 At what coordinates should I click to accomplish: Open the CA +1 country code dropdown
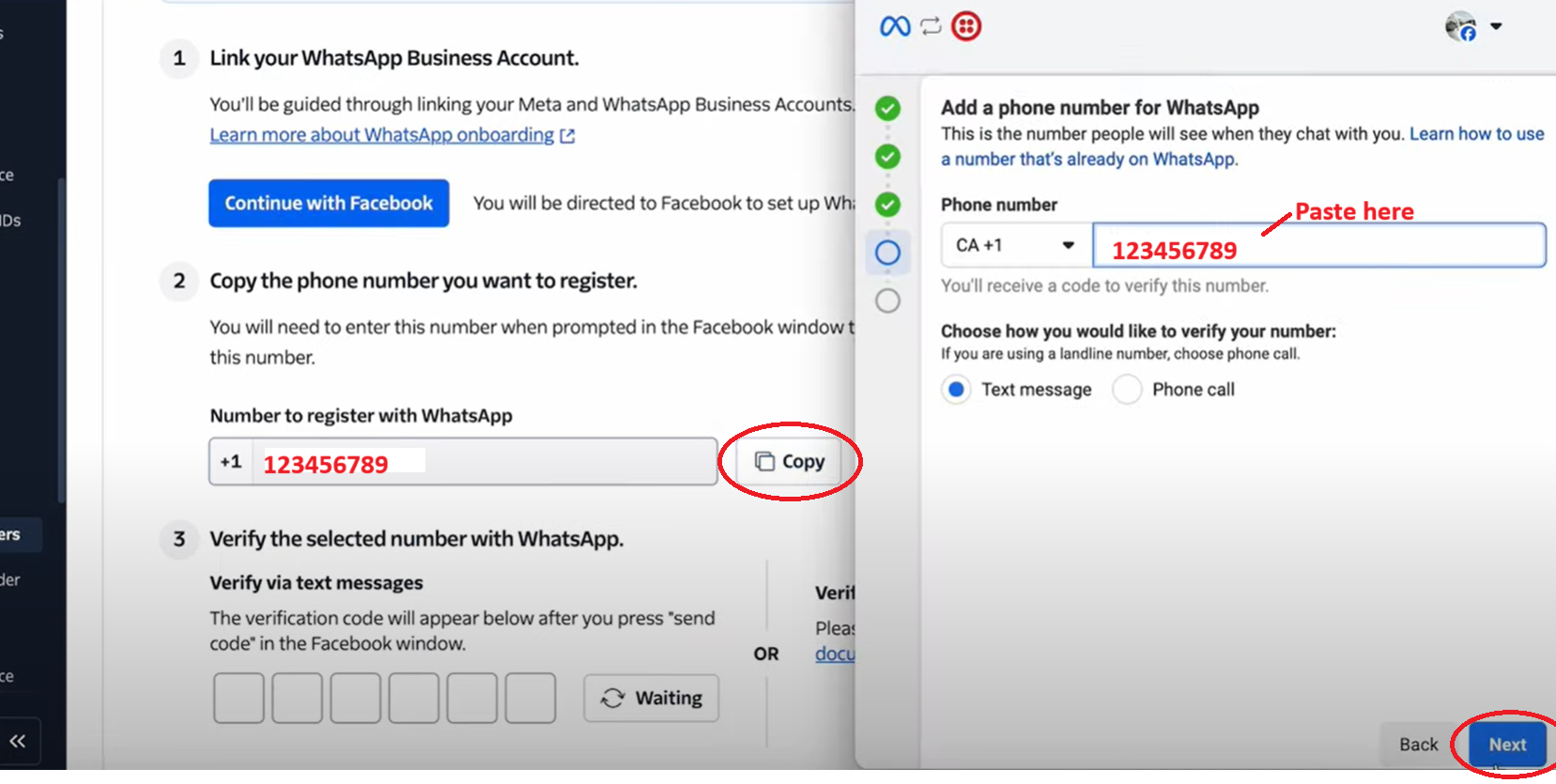click(1017, 245)
